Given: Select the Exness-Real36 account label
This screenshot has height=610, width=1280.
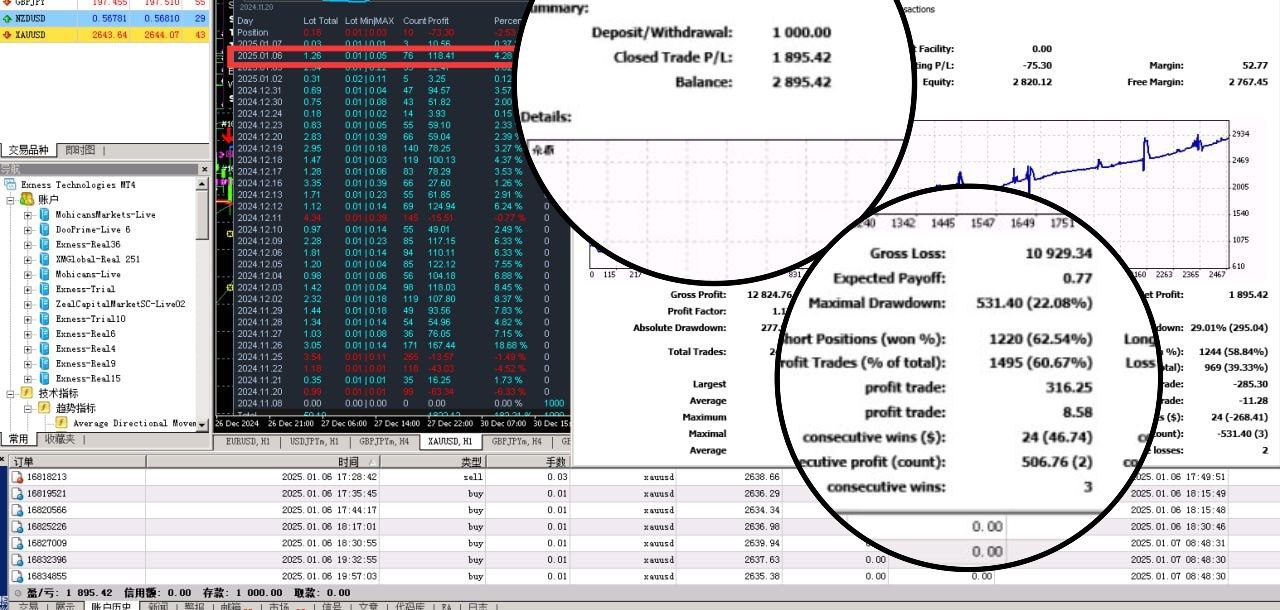Looking at the screenshot, I should pyautogui.click(x=88, y=244).
